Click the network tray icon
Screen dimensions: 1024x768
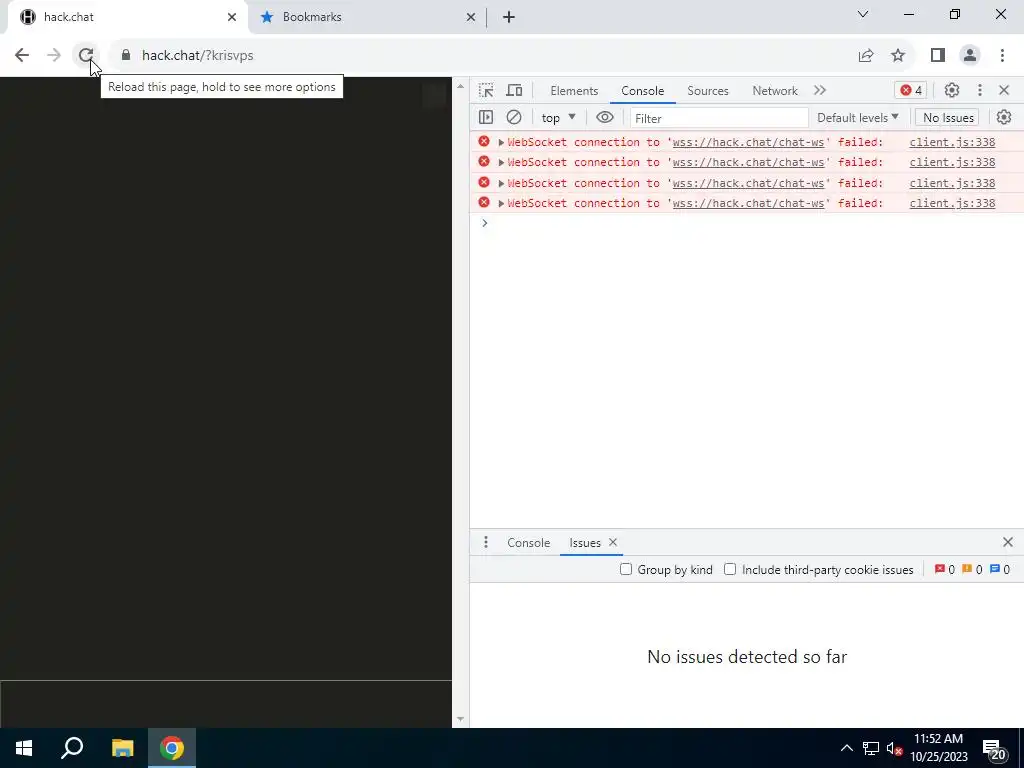click(871, 748)
